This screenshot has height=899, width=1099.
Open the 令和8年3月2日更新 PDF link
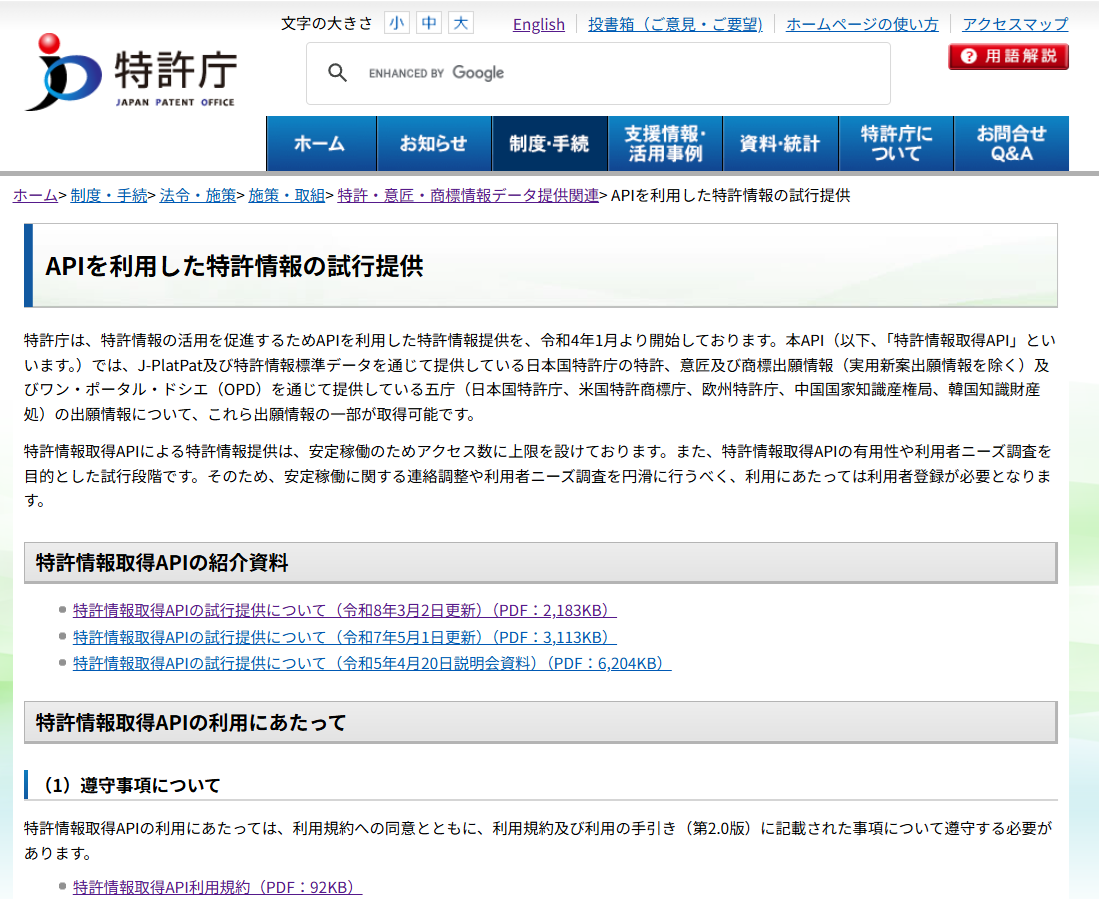tap(345, 610)
